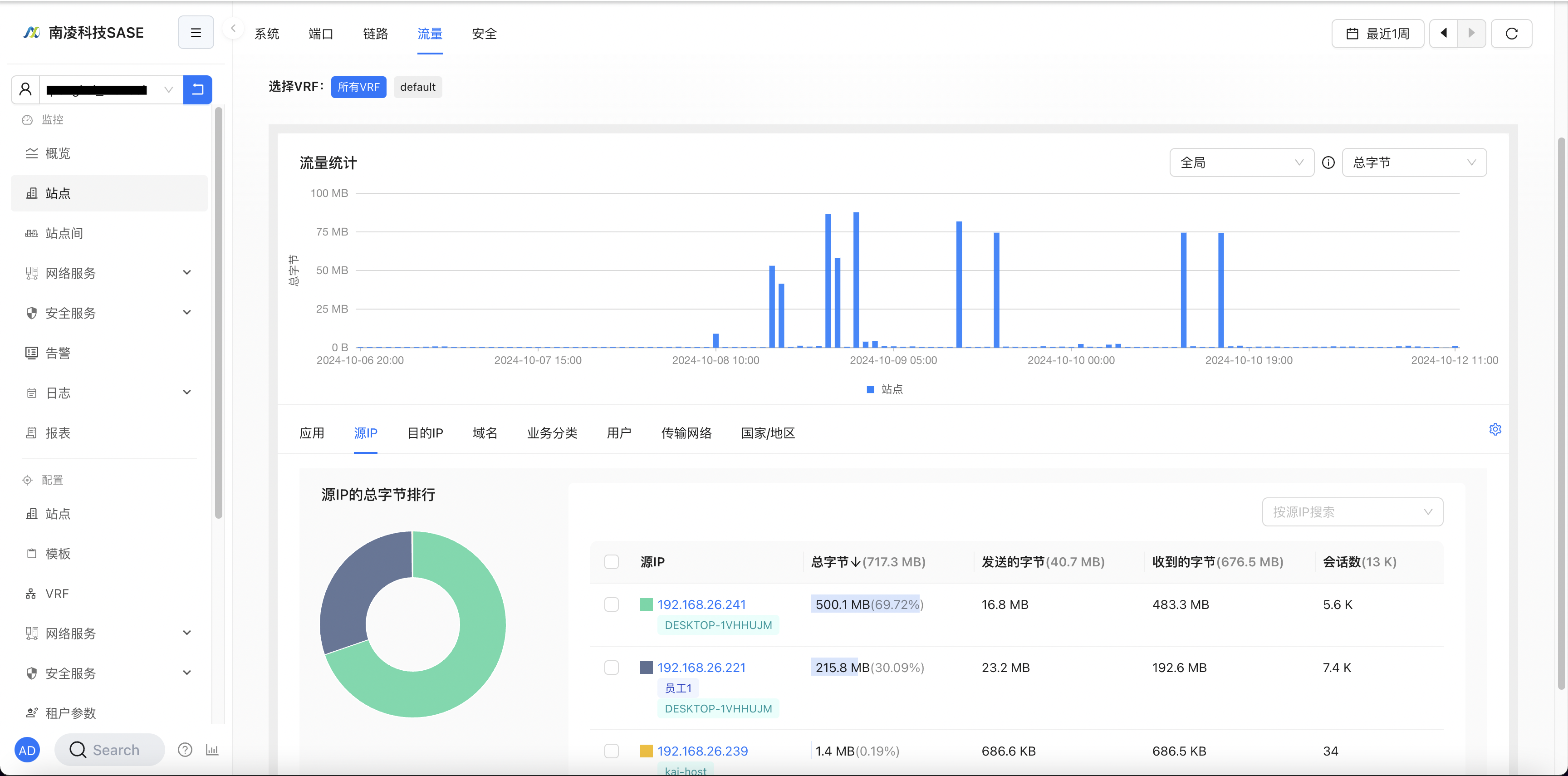Switch to 传输网络 ranking tab
This screenshot has width=1568, height=776.
click(x=686, y=433)
